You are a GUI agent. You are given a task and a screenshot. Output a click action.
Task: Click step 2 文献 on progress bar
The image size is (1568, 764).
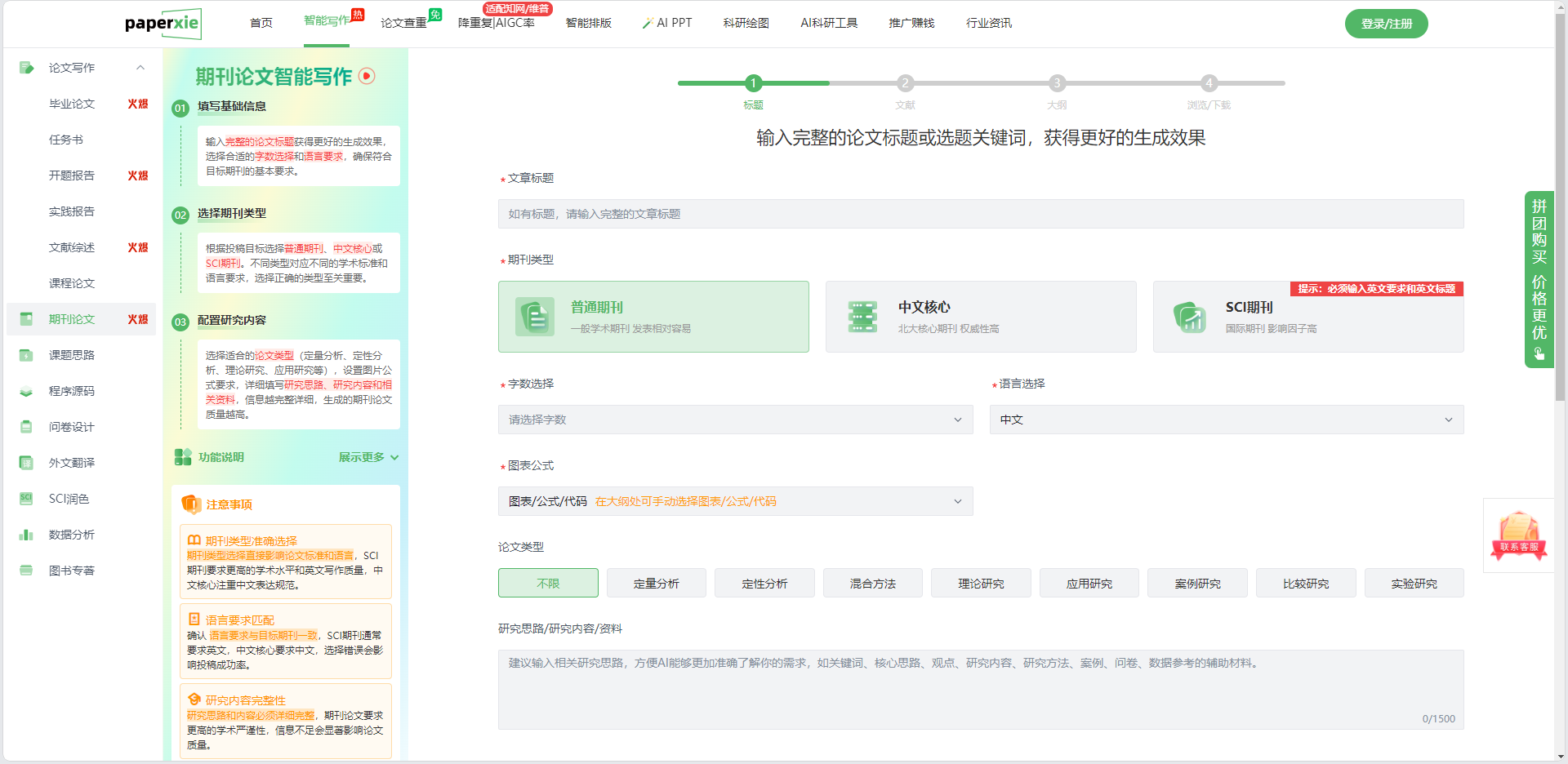(x=905, y=83)
